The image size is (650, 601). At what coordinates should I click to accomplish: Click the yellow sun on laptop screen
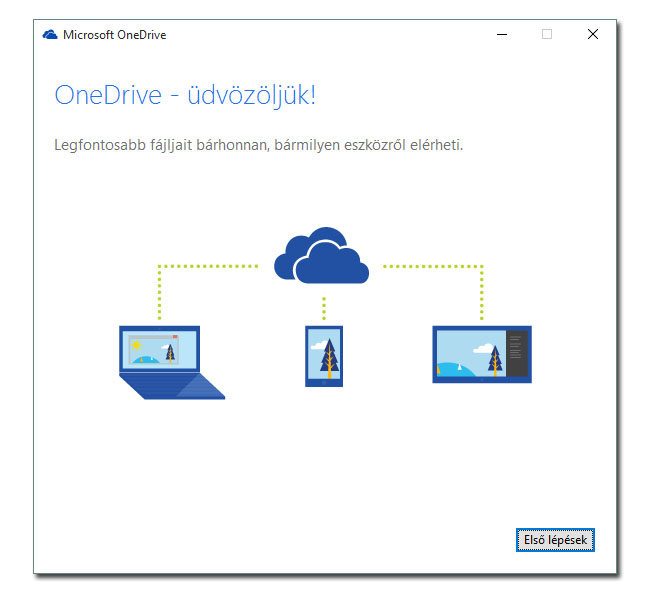point(136,345)
